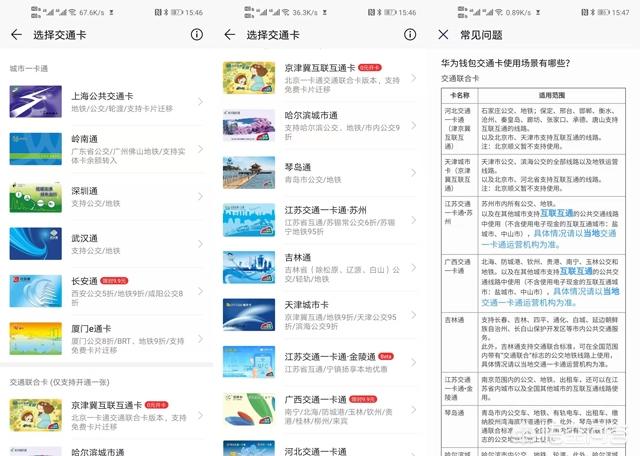Tap the 厦门e通卡 card image
Image resolution: width=640 pixels, height=456 pixels.
coord(36,338)
